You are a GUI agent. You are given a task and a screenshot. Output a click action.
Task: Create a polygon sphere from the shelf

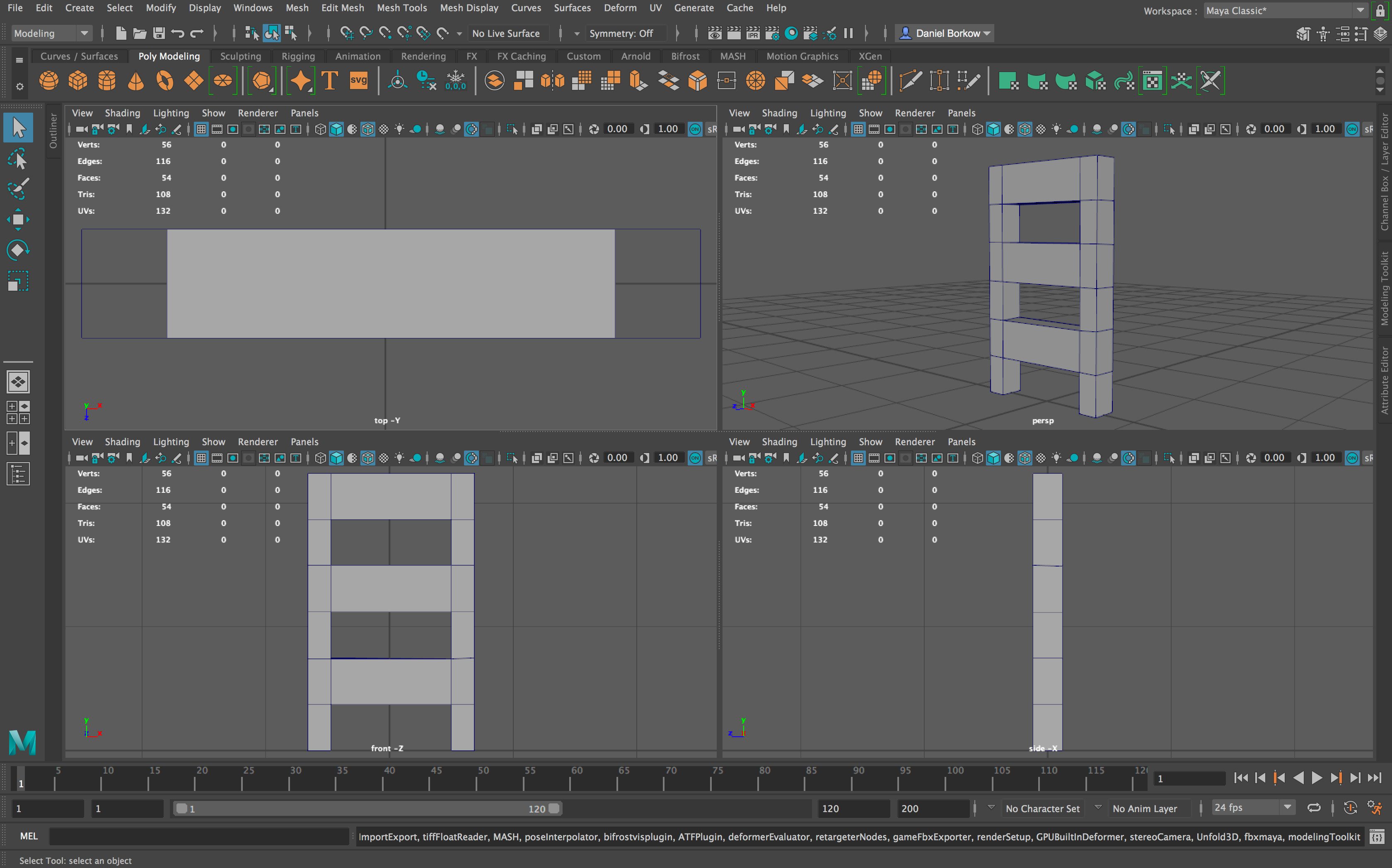click(x=49, y=81)
